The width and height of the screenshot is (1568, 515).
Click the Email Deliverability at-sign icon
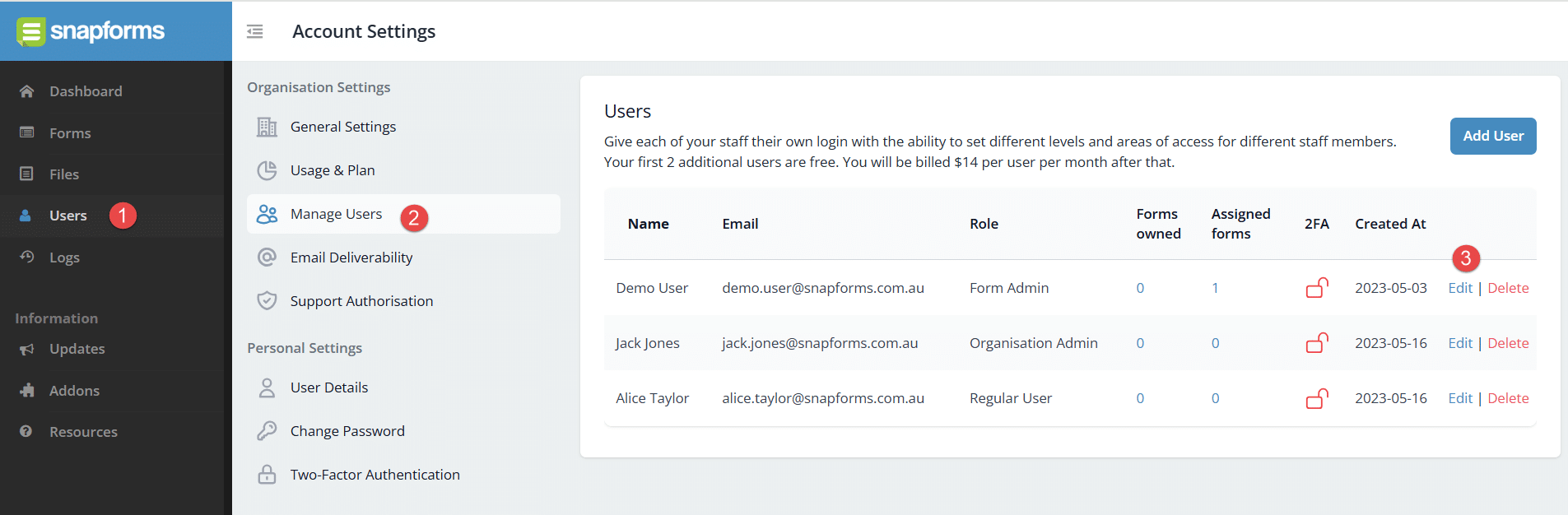coord(267,257)
